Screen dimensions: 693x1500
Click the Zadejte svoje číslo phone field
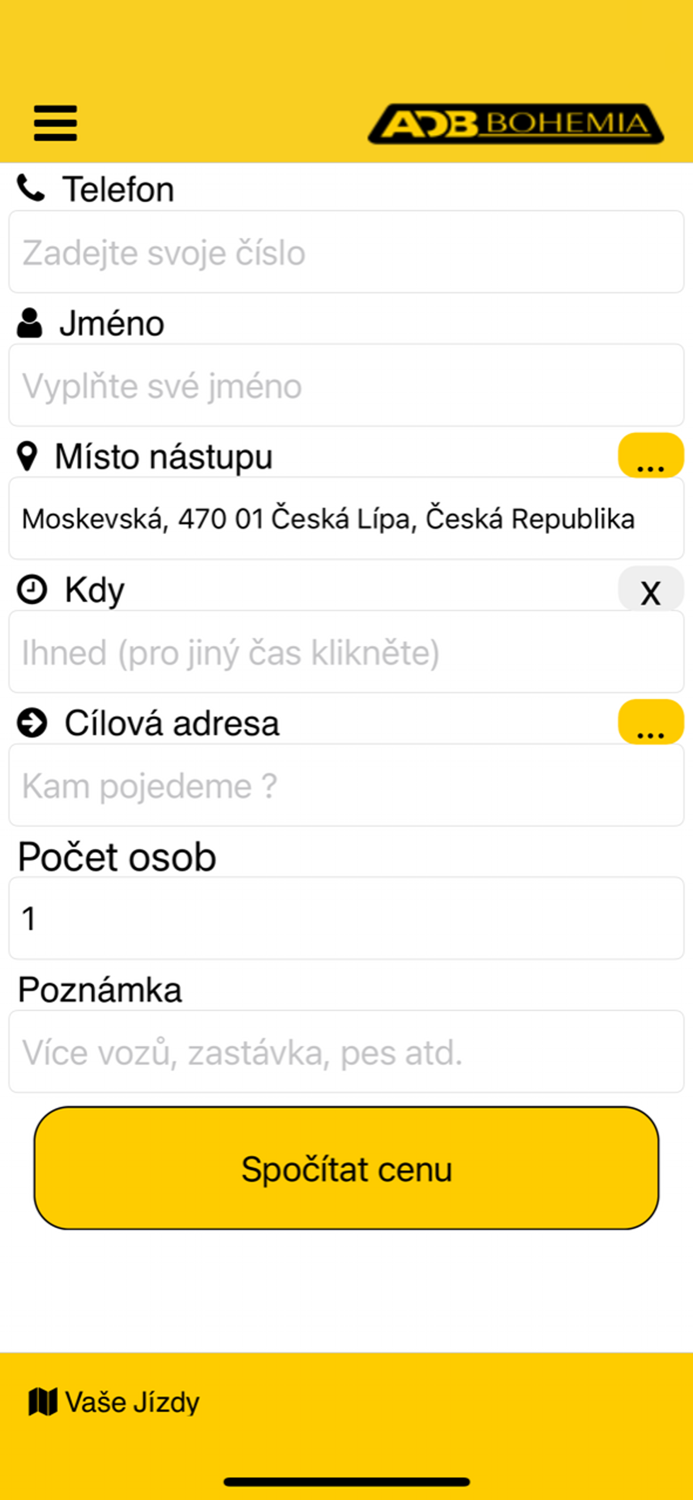(x=346, y=252)
